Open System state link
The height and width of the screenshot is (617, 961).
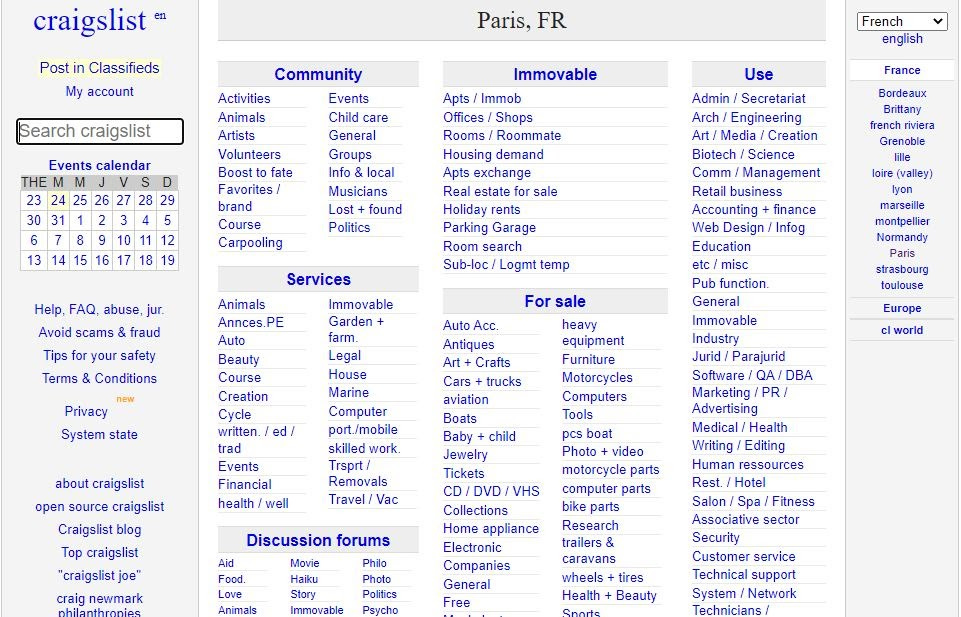point(99,434)
